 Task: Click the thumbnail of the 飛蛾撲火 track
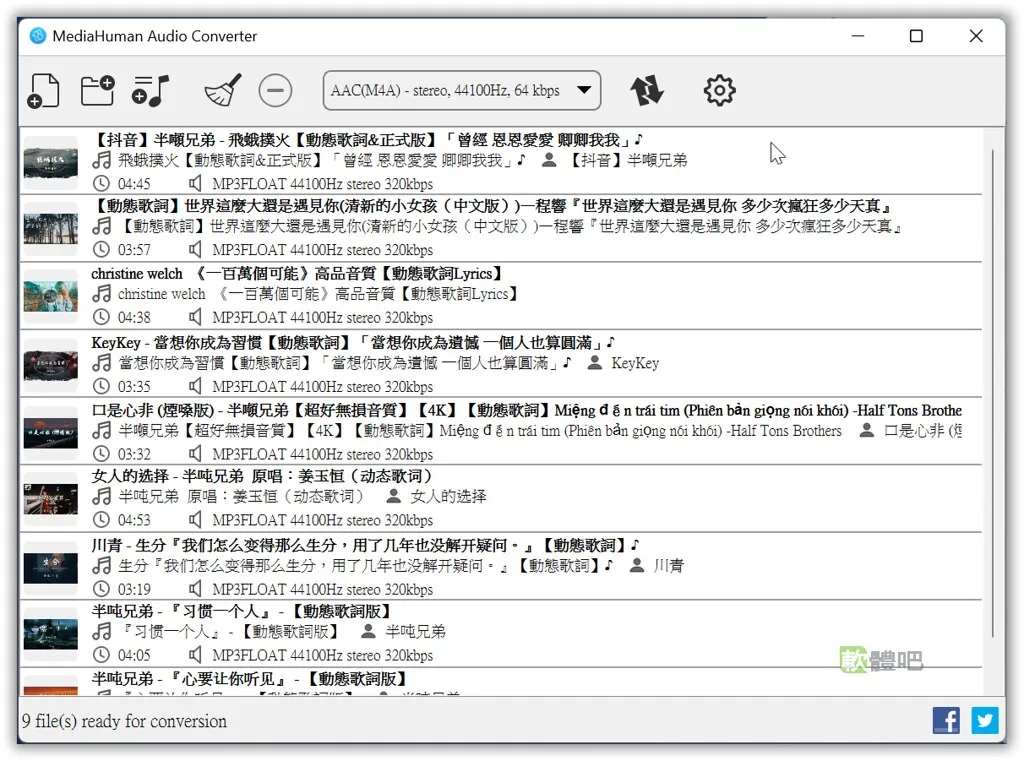tap(50, 162)
